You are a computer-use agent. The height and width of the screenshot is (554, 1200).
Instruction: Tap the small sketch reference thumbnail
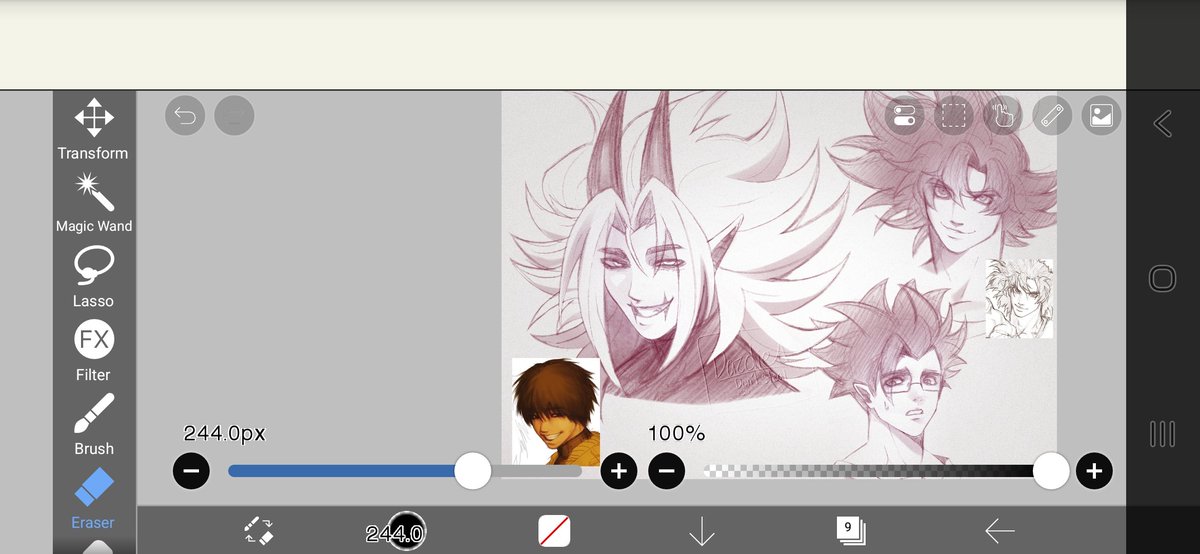1019,298
